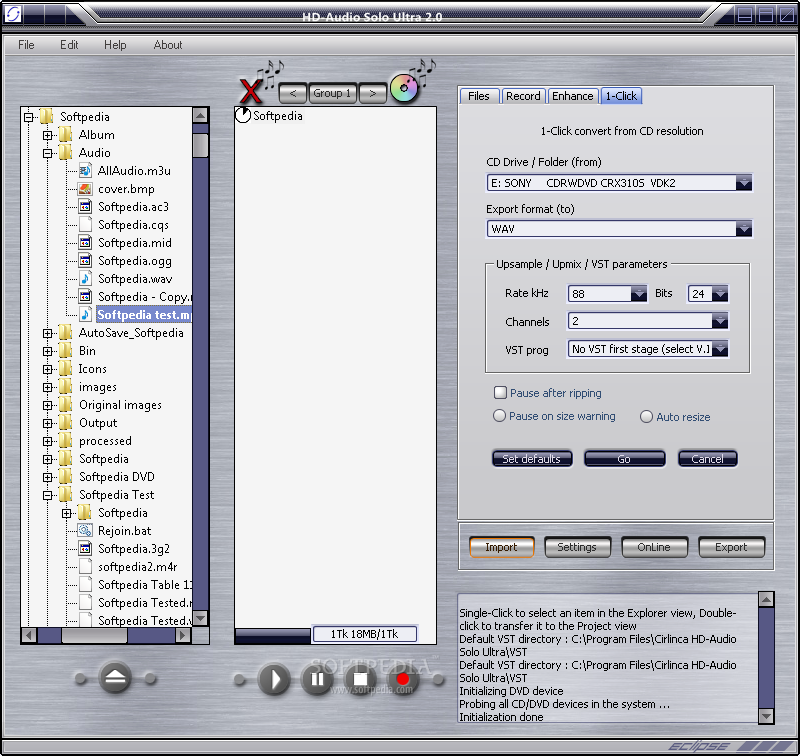The image size is (800, 756).
Task: Open the VST prog dropdown
Action: pyautogui.click(x=719, y=349)
